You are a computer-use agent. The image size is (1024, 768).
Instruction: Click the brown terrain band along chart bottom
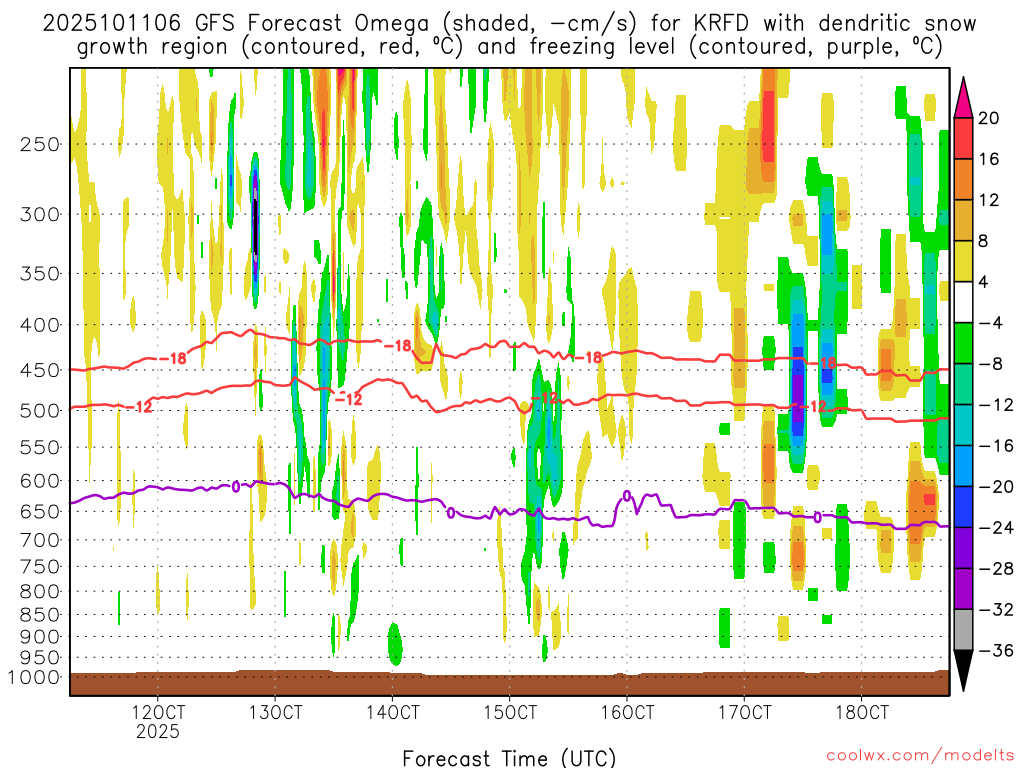[x=509, y=683]
